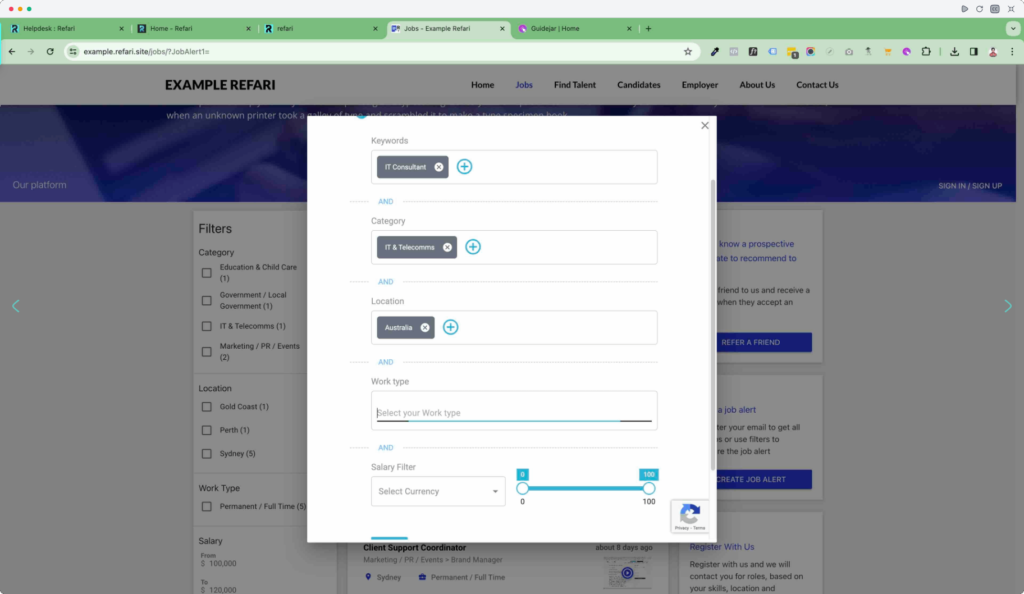Check the Government / Local Government filter
This screenshot has height=594, width=1024.
coord(206,301)
